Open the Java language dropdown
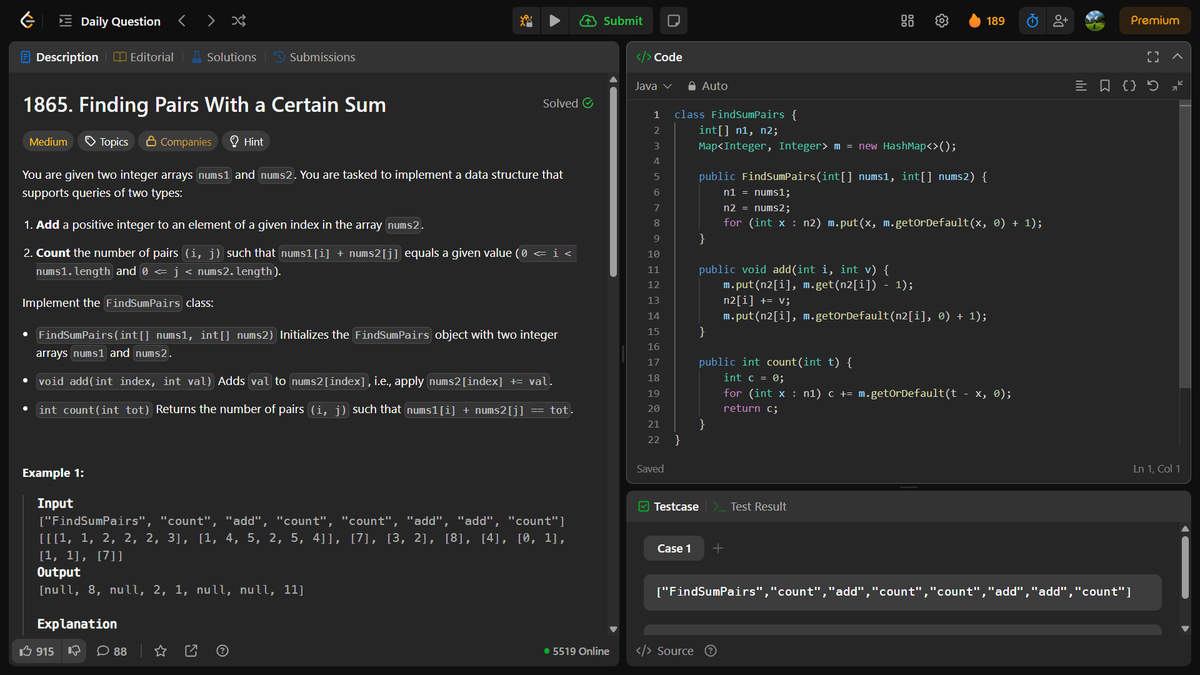Screen dimensions: 1200x675 pos(651,85)
